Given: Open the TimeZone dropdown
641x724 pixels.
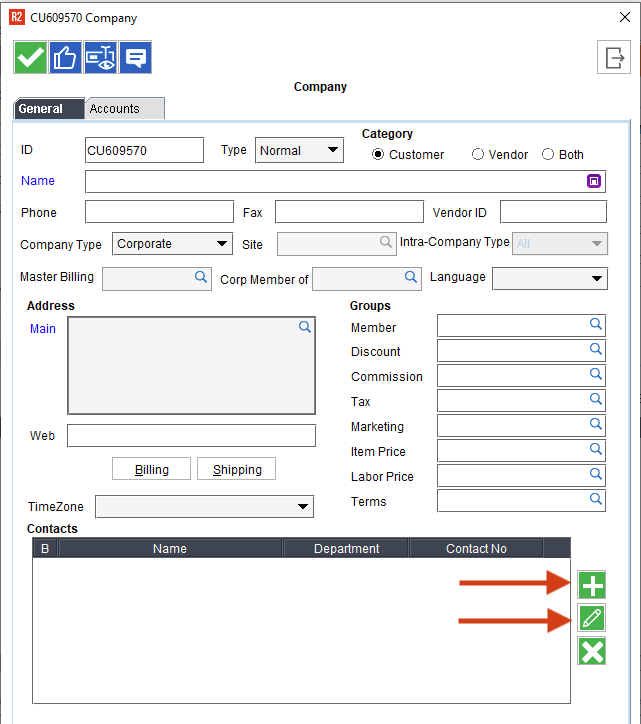Looking at the screenshot, I should [204, 507].
